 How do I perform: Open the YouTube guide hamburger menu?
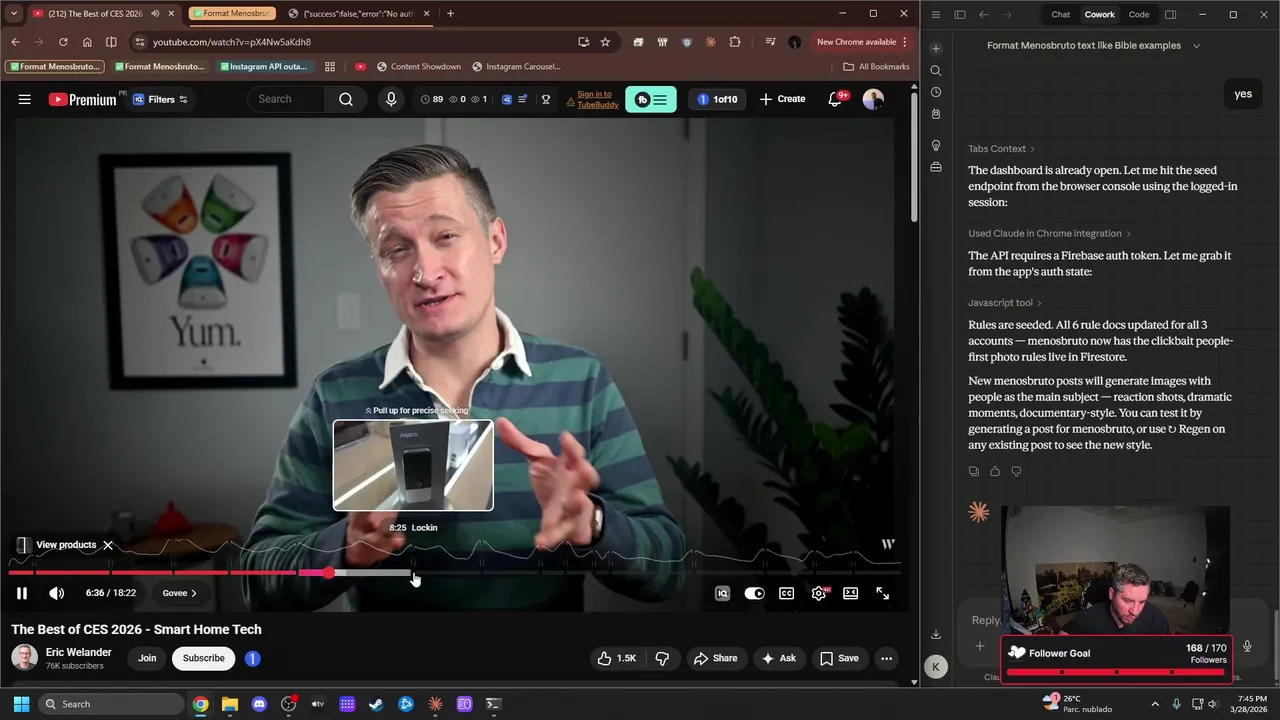click(25, 99)
